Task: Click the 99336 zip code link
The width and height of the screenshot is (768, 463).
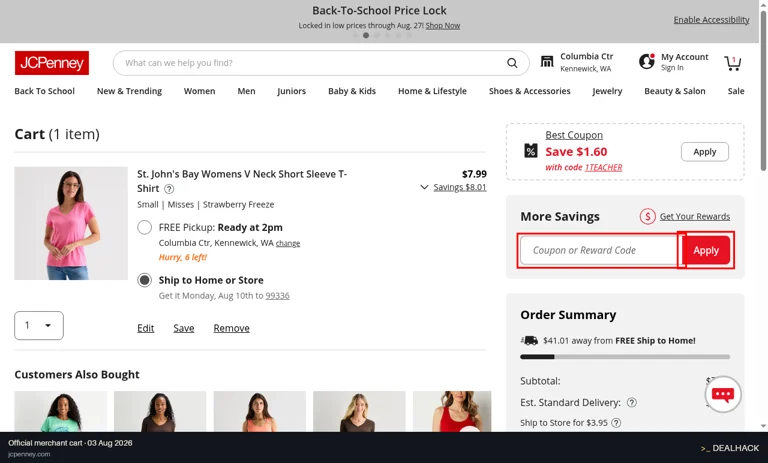Action: (x=277, y=296)
